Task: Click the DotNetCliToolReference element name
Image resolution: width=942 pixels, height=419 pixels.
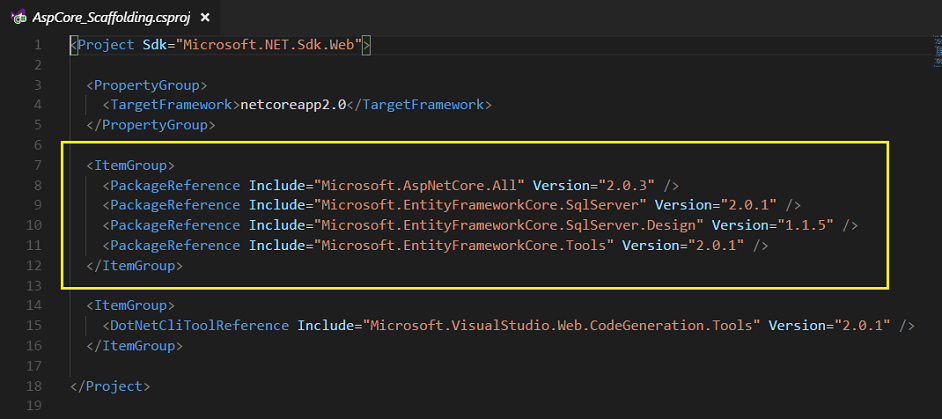Action: pyautogui.click(x=199, y=326)
